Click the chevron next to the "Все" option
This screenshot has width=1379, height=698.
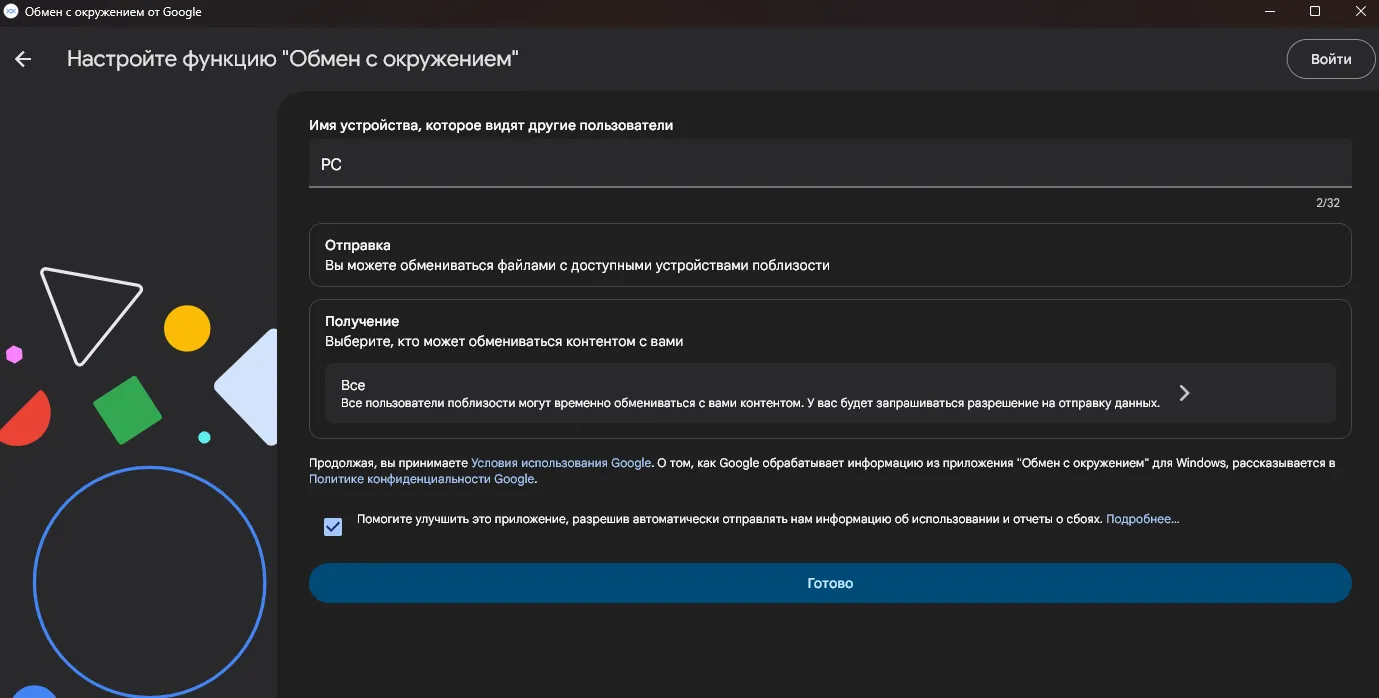click(1184, 393)
